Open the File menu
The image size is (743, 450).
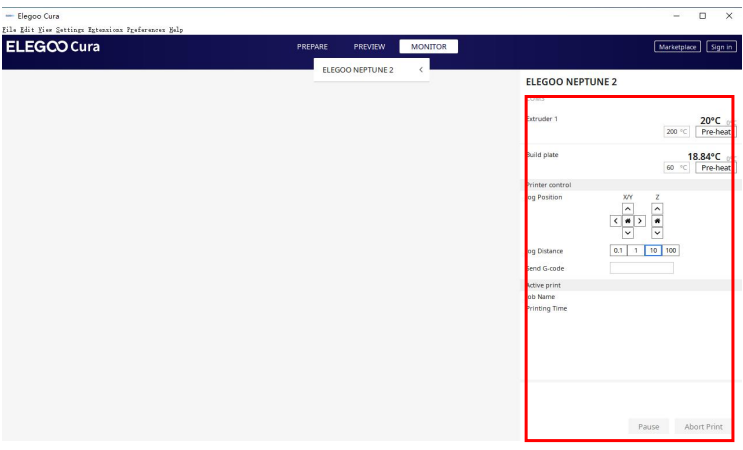tap(9, 29)
